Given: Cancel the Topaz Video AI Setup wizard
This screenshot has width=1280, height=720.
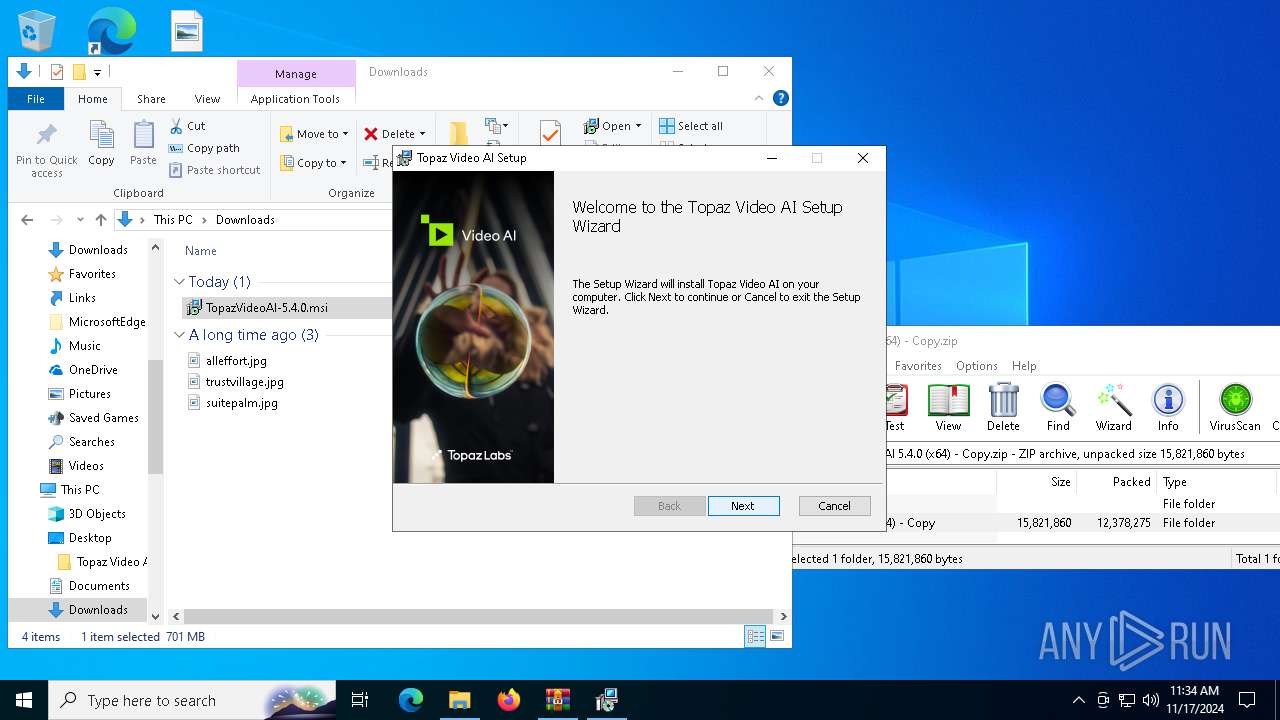Looking at the screenshot, I should click(x=834, y=506).
